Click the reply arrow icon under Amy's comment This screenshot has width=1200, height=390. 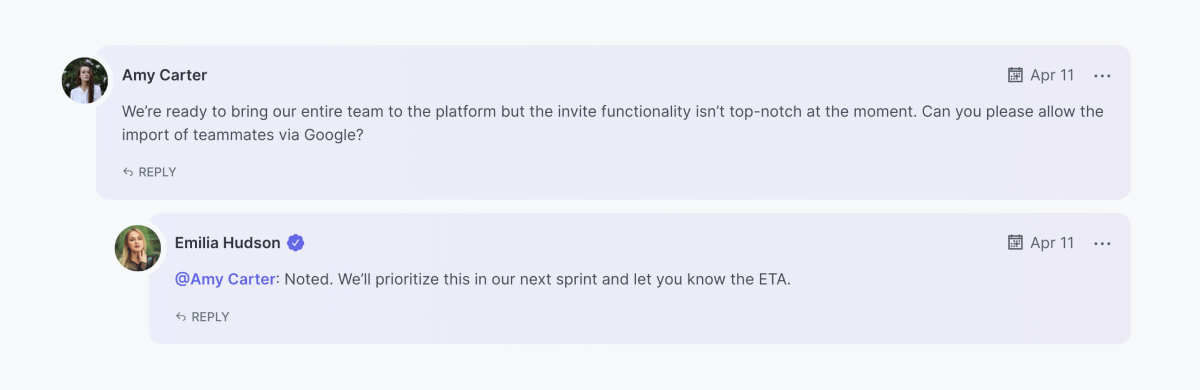tap(128, 172)
